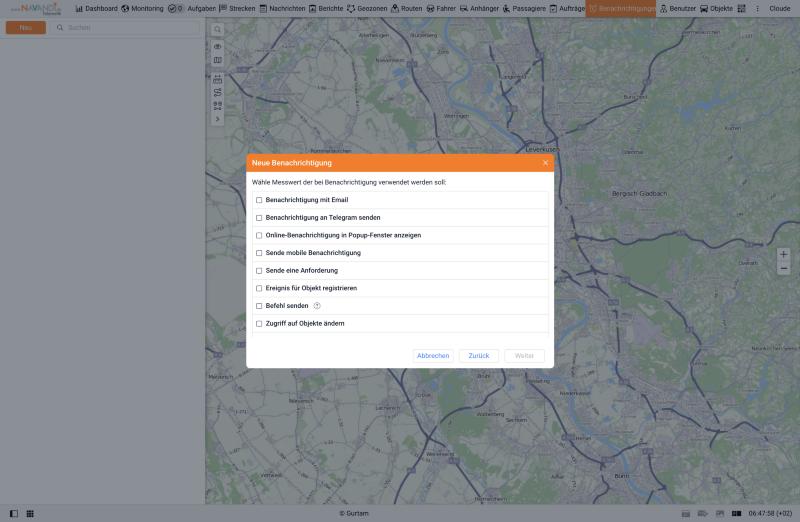Open the Benutzer section
This screenshot has width=800, height=522.
click(678, 9)
